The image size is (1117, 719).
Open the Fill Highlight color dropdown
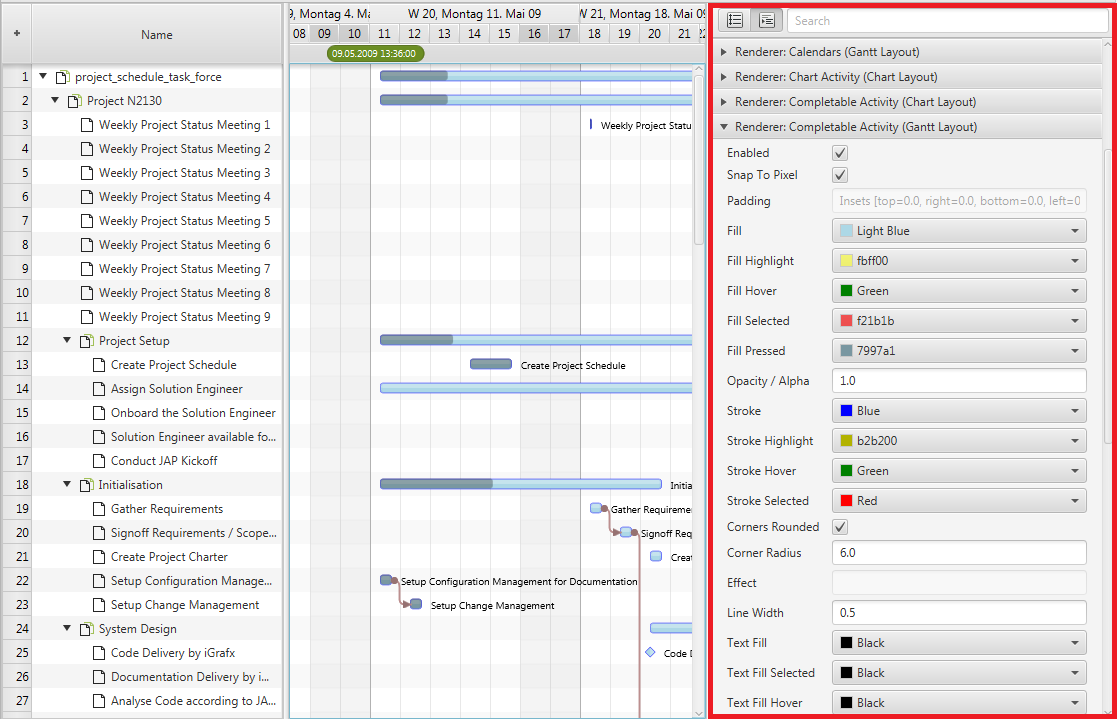tap(959, 261)
